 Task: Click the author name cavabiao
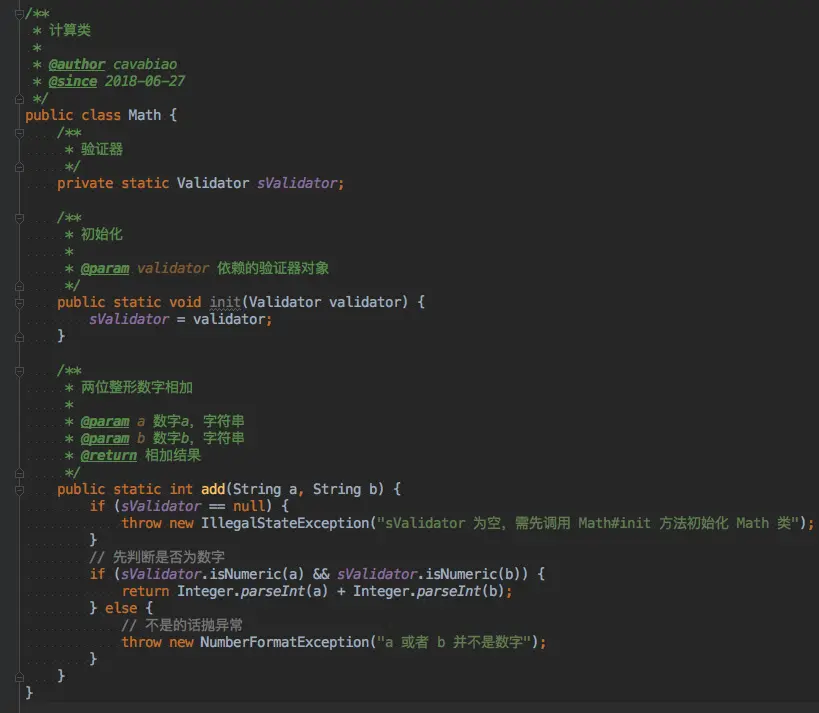pyautogui.click(x=145, y=63)
